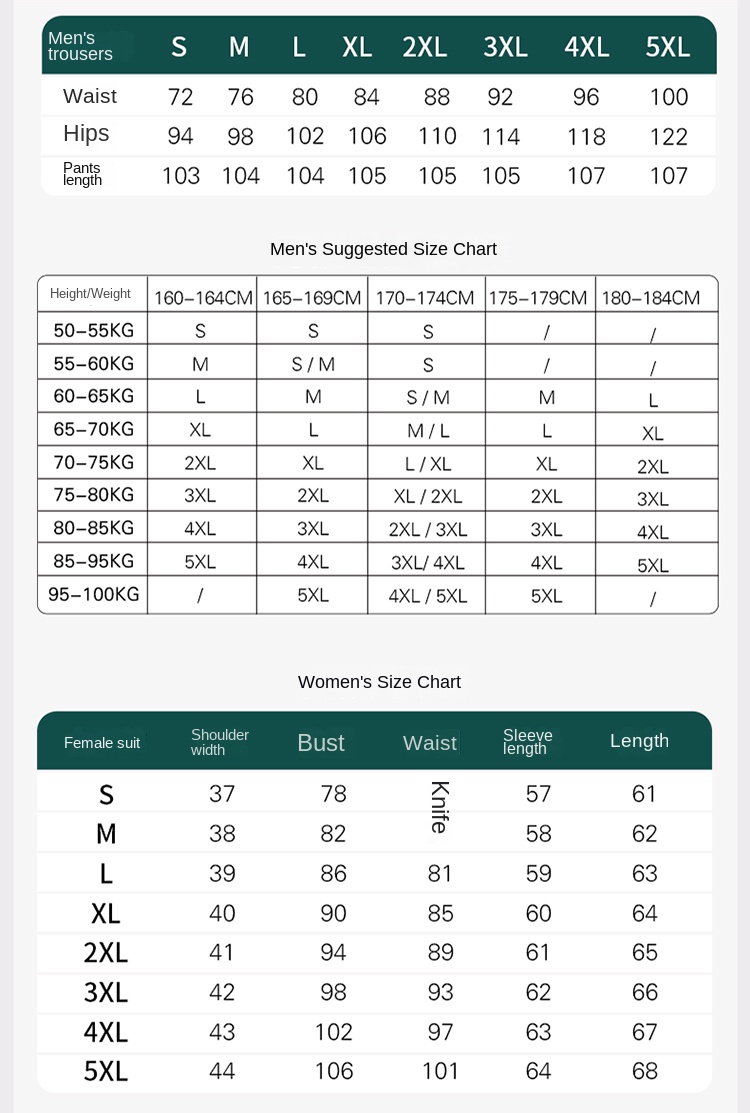The width and height of the screenshot is (750, 1113).
Task: Select the Men's Suggested Size Chart title
Action: pyautogui.click(x=383, y=249)
